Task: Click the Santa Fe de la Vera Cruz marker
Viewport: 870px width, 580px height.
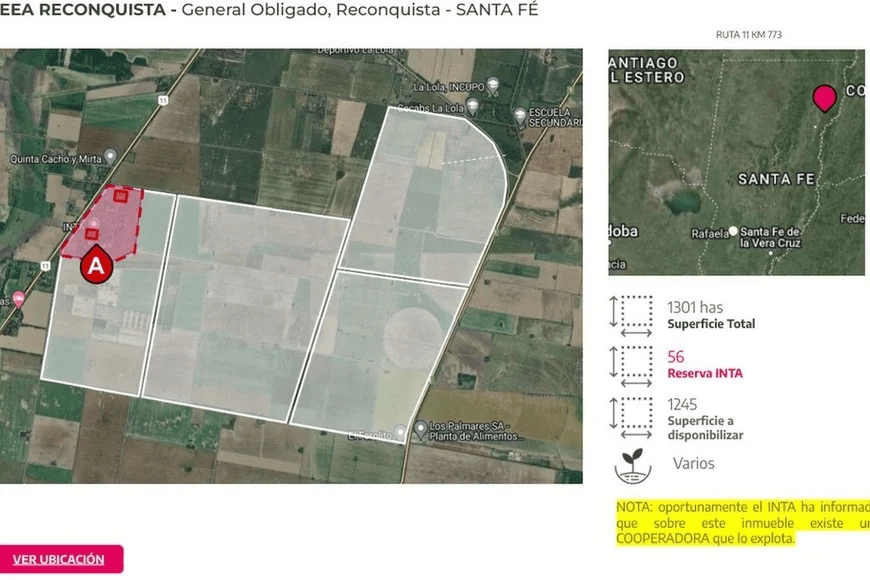Action: point(734,230)
